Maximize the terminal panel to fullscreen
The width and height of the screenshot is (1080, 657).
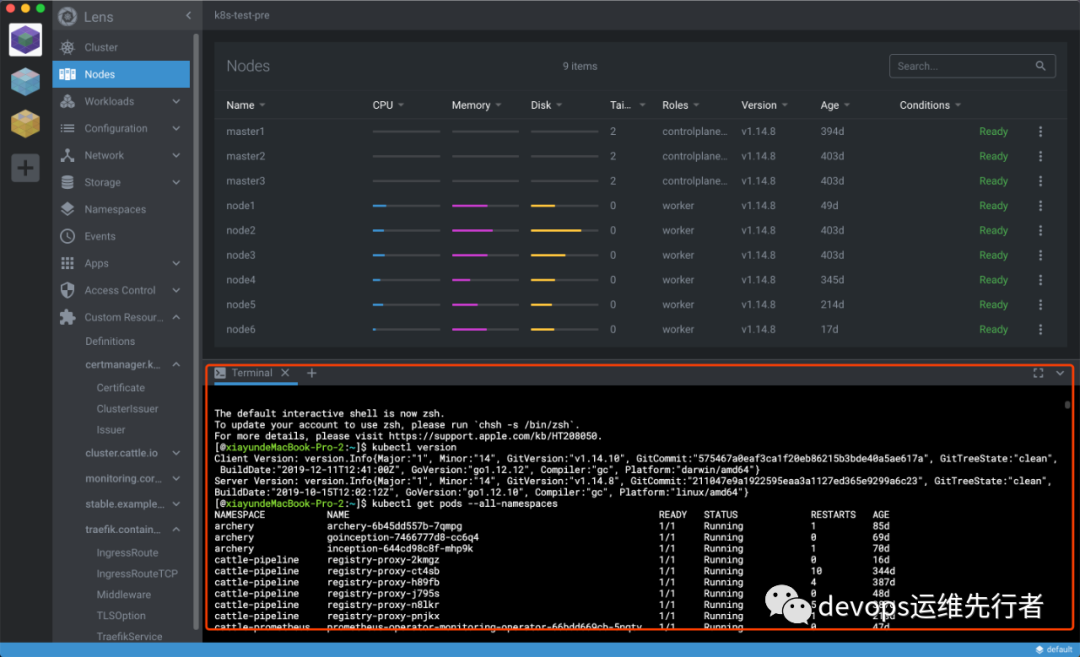coord(1038,373)
